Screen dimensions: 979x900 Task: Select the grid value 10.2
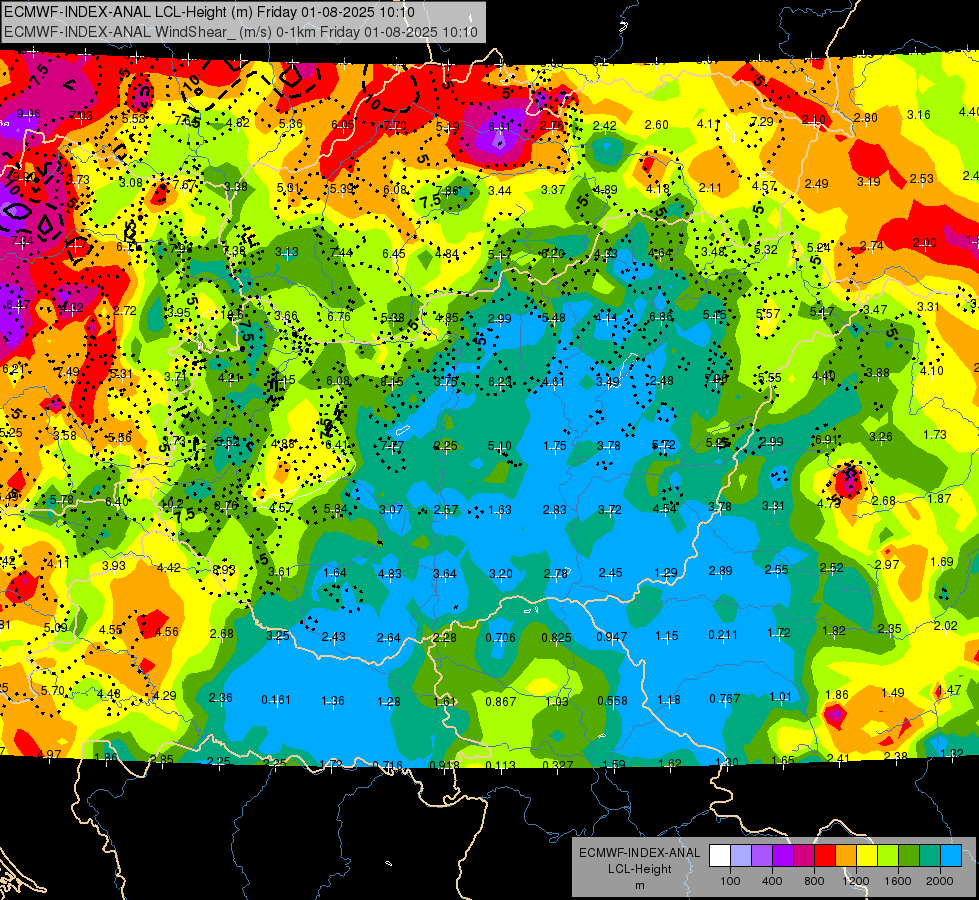coord(172,503)
